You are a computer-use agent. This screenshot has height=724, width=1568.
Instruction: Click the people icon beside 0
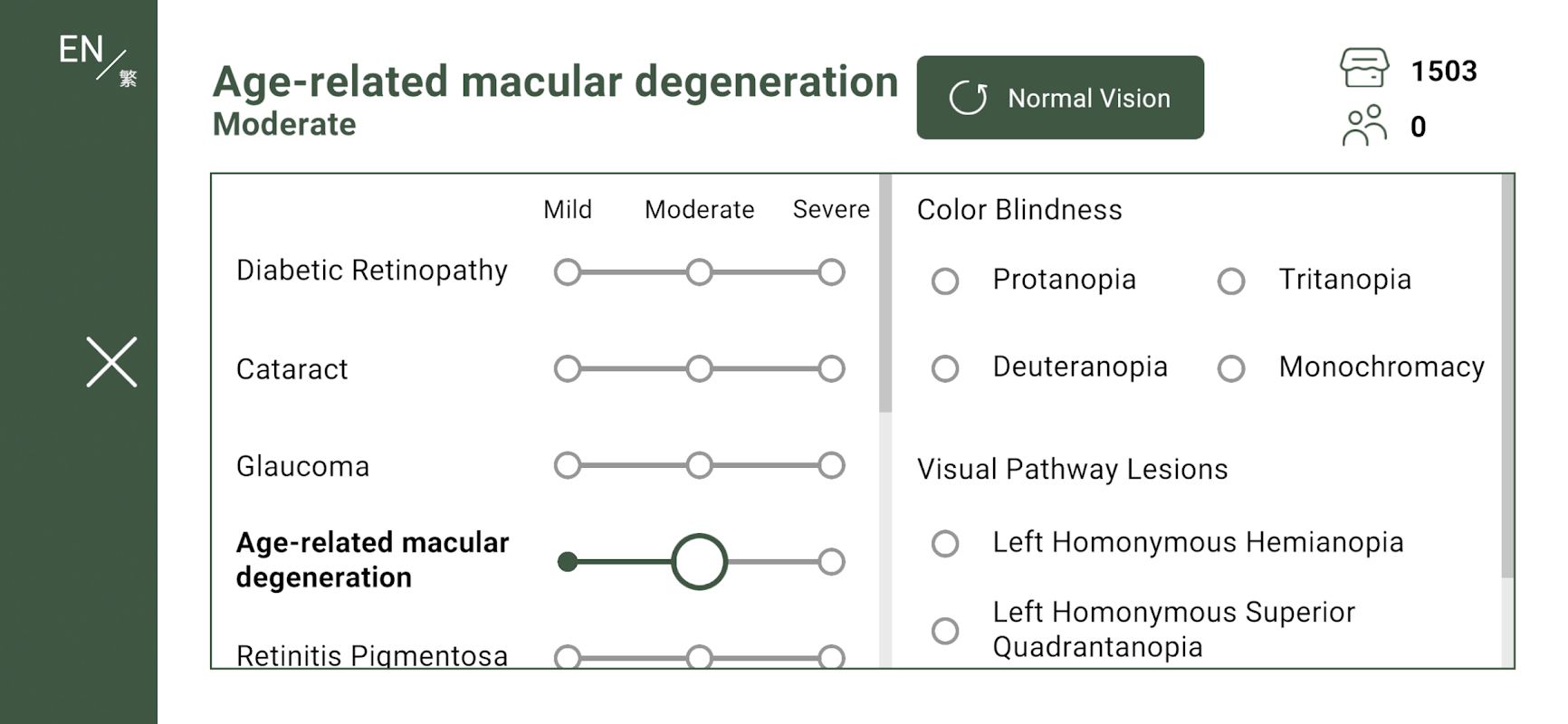pos(1363,126)
